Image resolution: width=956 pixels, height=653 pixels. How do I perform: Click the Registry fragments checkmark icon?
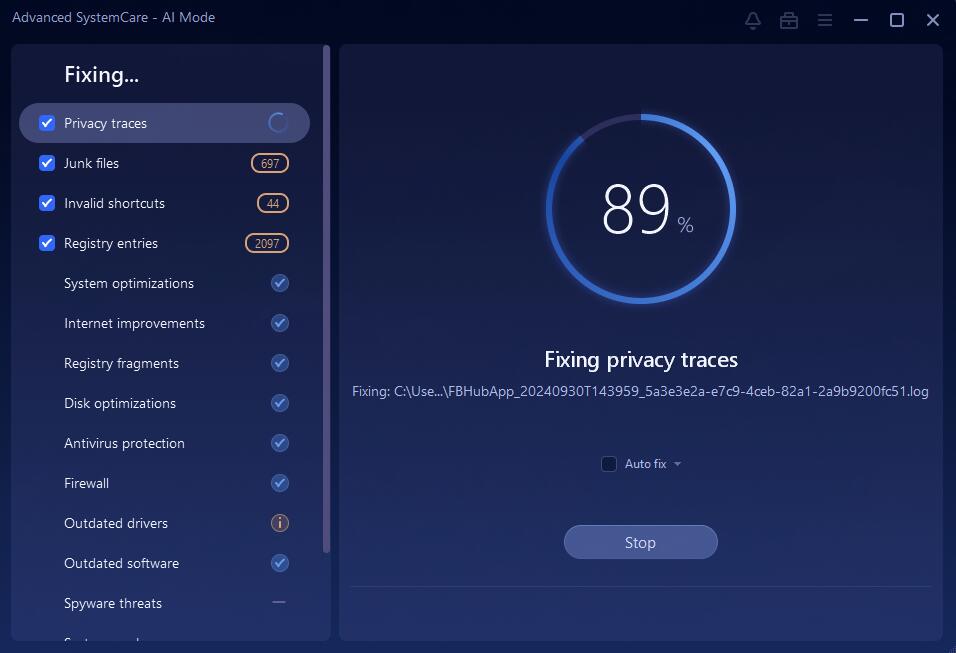(x=280, y=363)
